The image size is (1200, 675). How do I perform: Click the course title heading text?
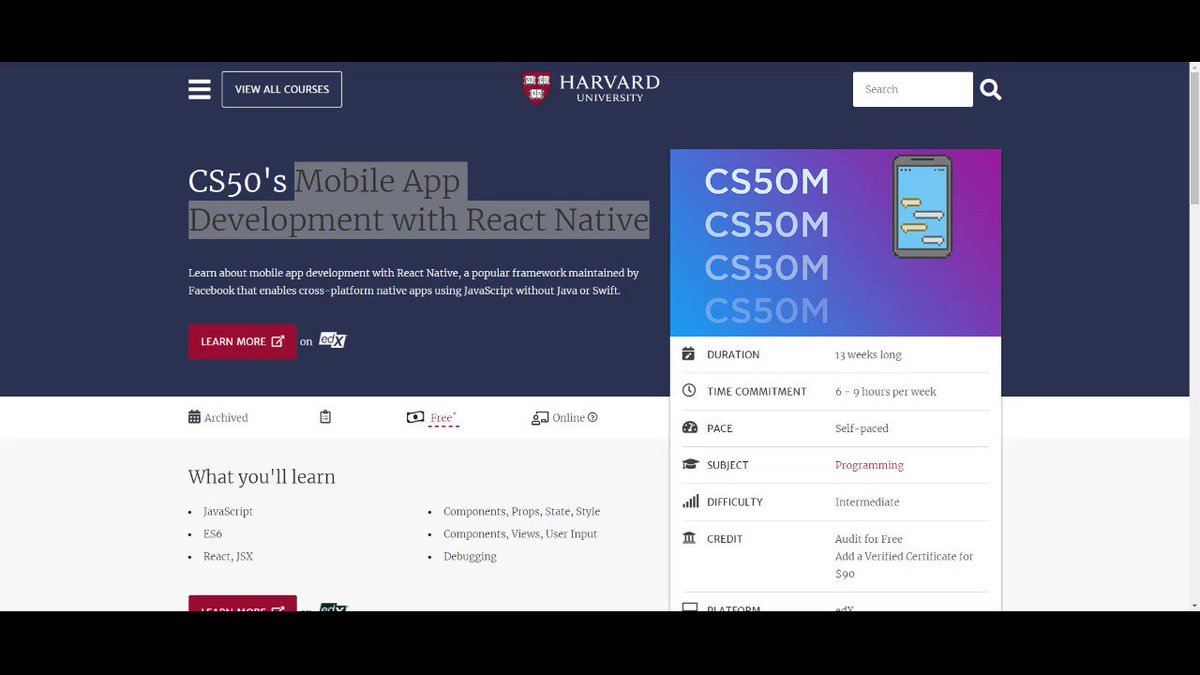[x=418, y=200]
